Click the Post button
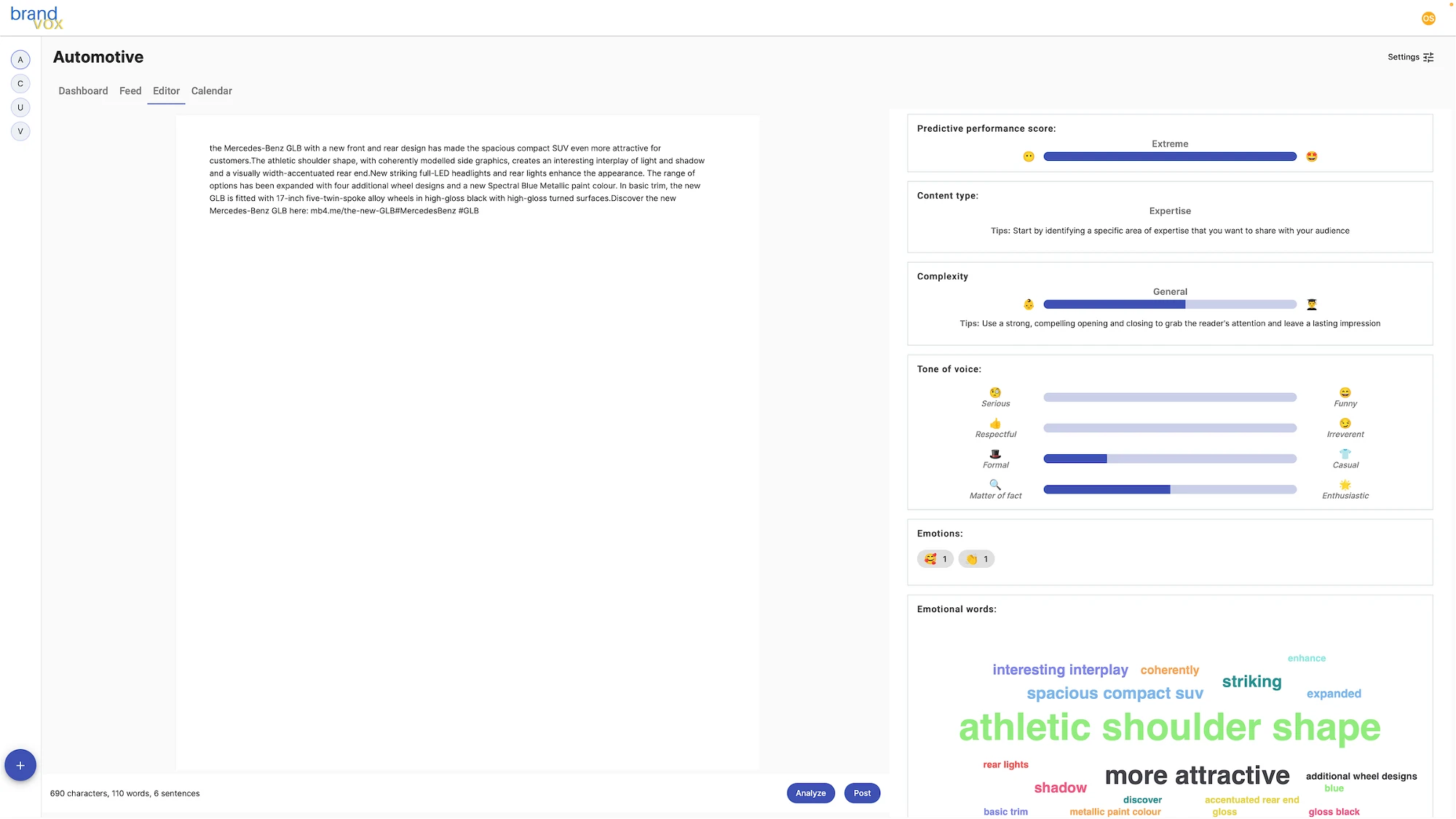 (x=862, y=794)
